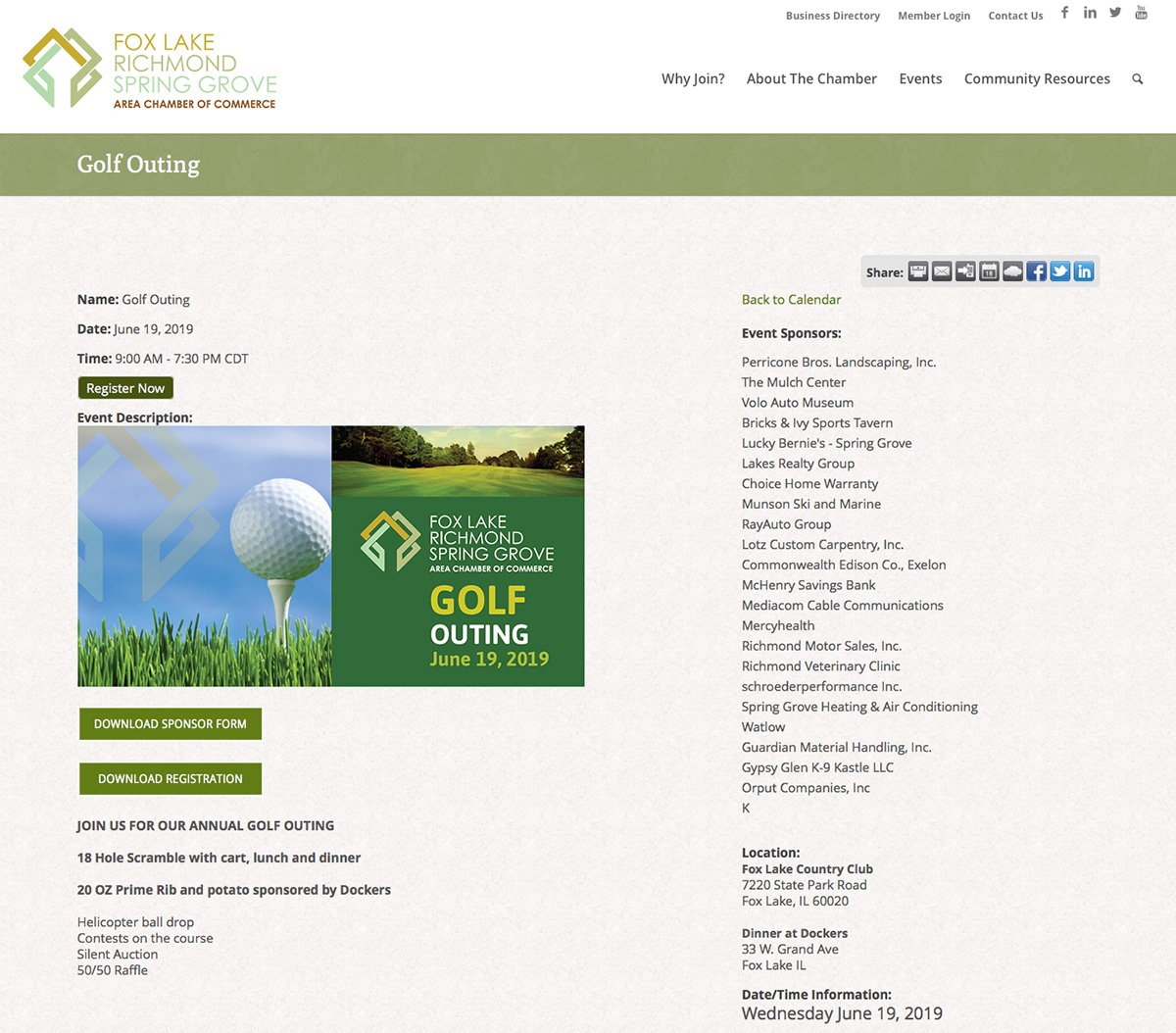Open sponsor Mercyhealth
The width and height of the screenshot is (1176, 1033).
click(x=778, y=626)
